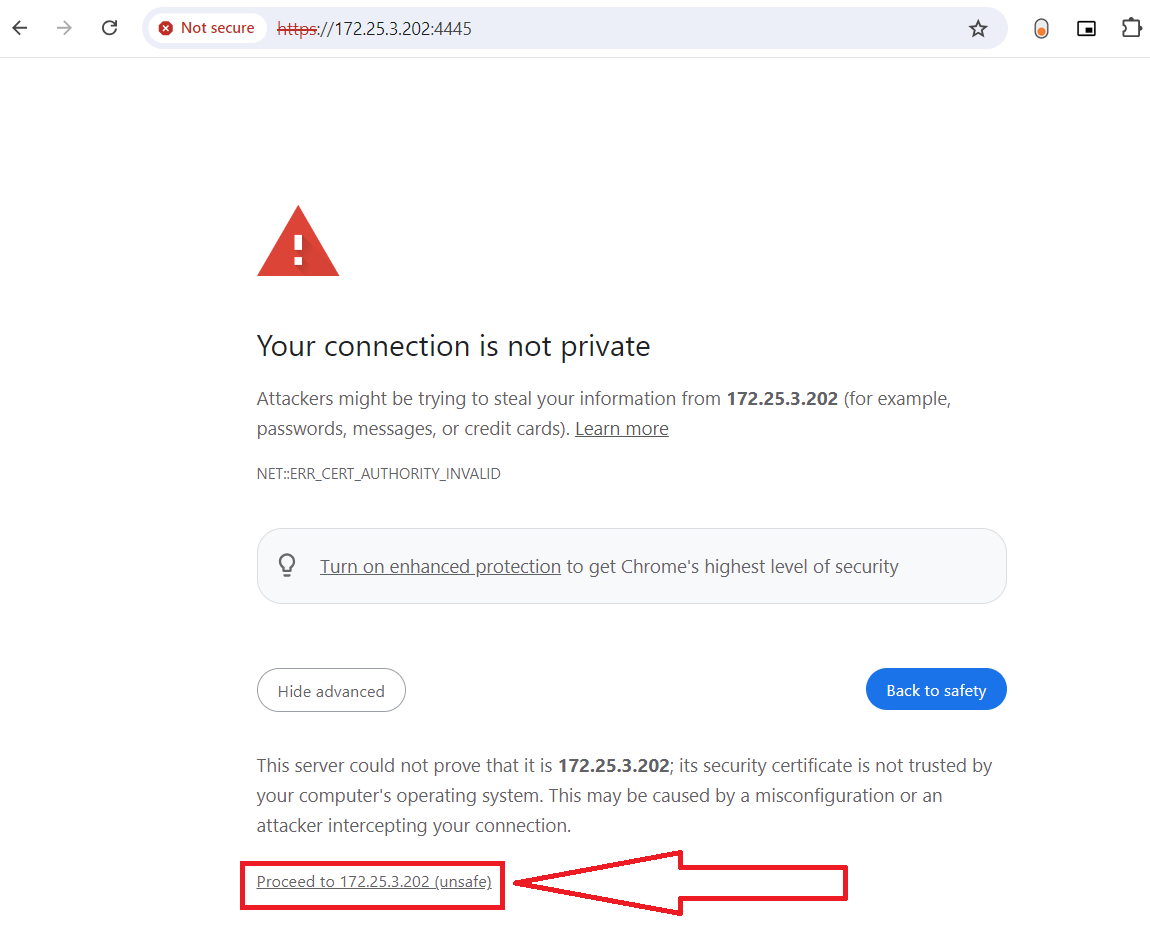Collapse details with Hide advanced button
The width and height of the screenshot is (1150, 942).
[331, 690]
